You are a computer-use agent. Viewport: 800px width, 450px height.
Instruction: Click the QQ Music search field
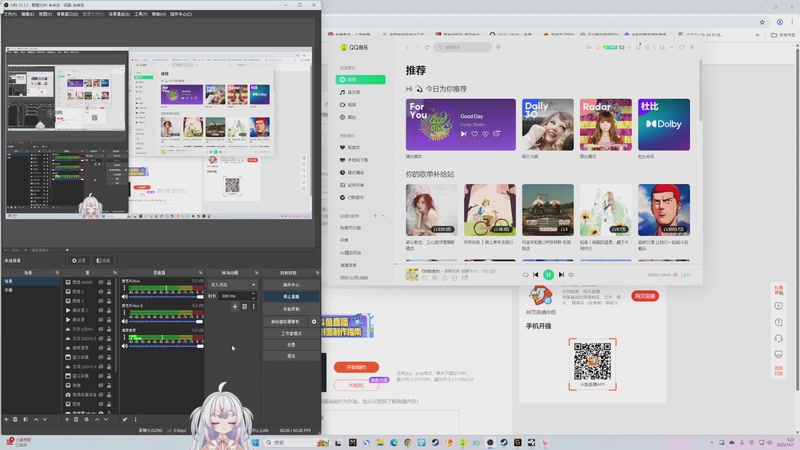click(463, 47)
